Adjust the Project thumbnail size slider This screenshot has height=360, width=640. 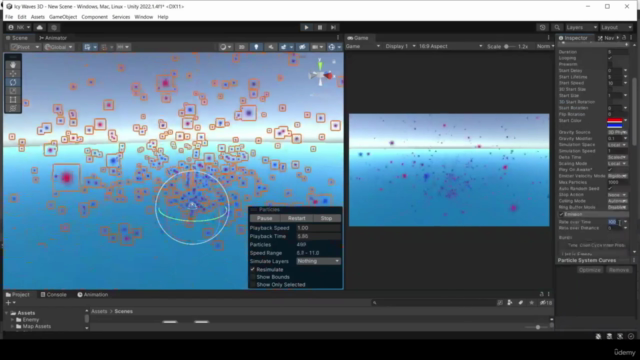tap(538, 327)
